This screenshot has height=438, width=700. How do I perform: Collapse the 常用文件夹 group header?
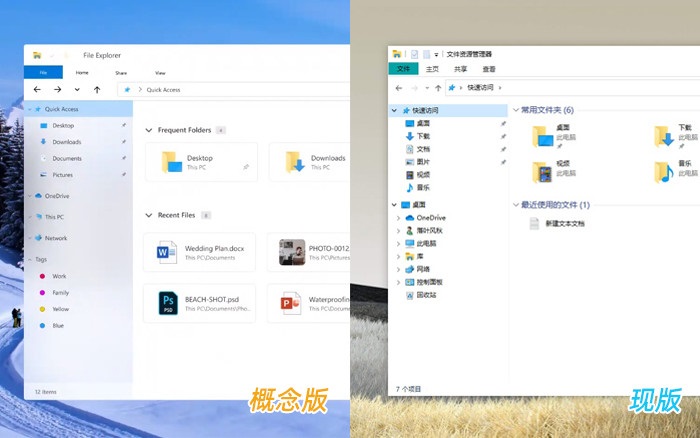click(x=516, y=109)
